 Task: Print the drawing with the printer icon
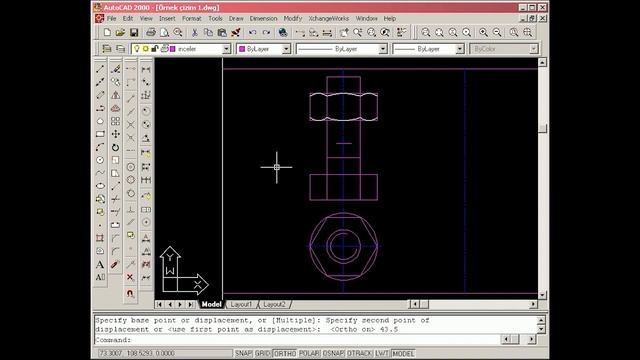click(x=151, y=32)
